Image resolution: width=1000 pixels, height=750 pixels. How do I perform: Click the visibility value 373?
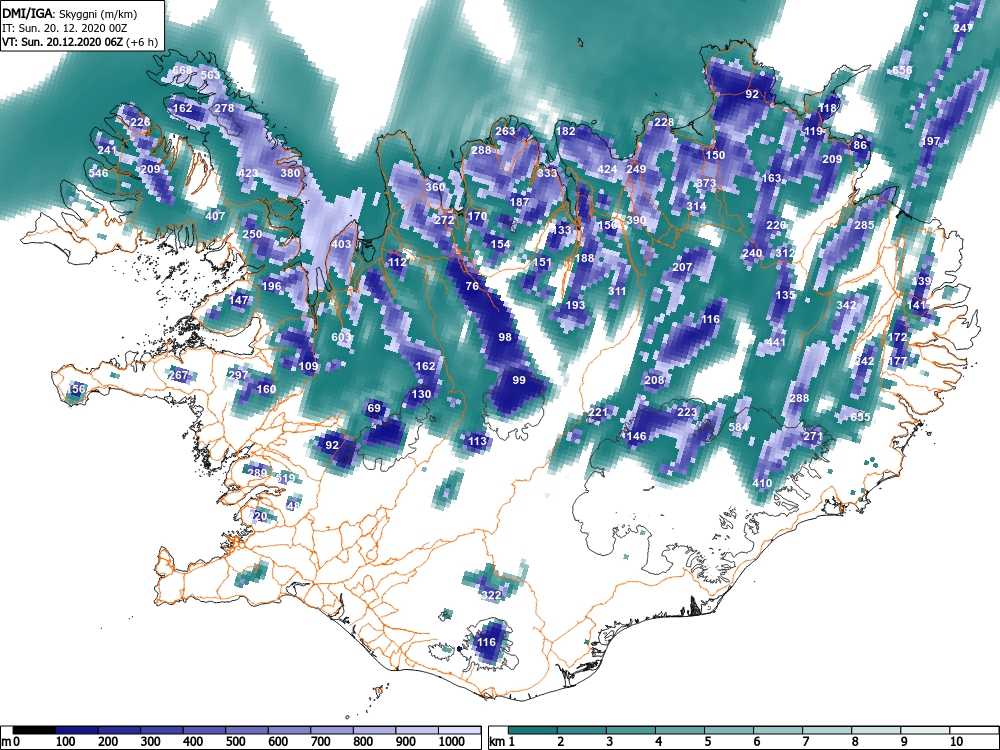pyautogui.click(x=706, y=183)
